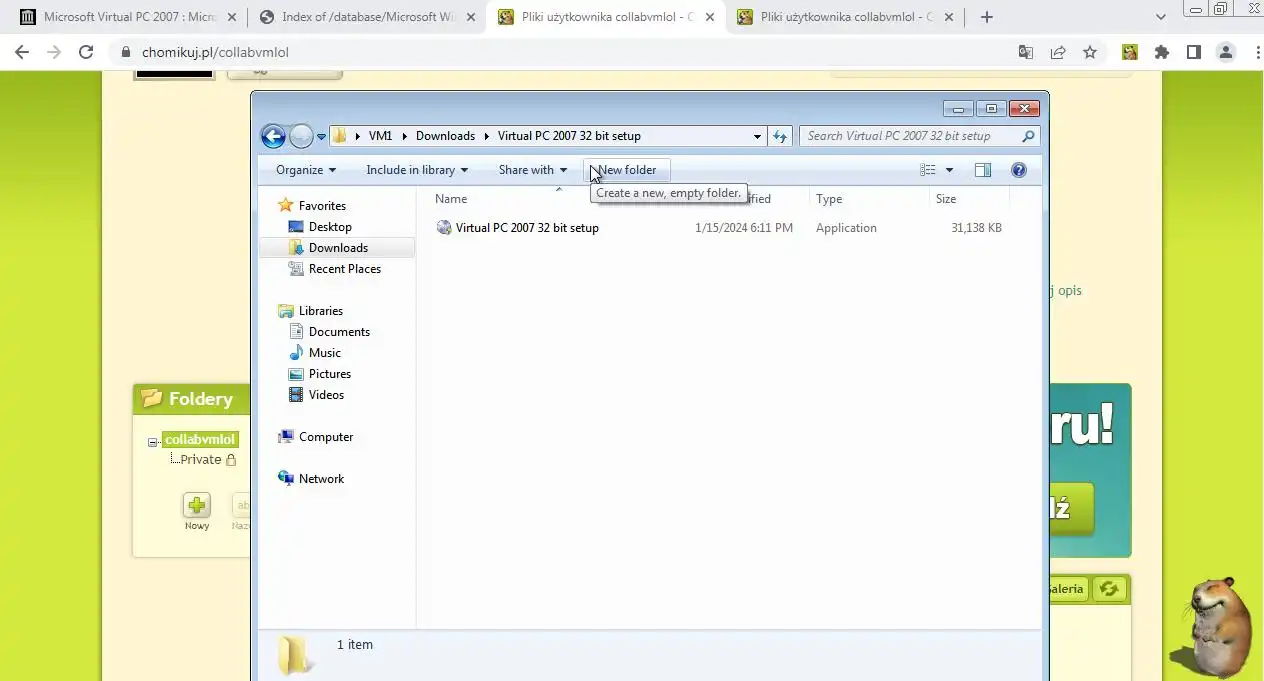
Task: Click the refresh icon next to the address bar
Action: tap(780, 136)
